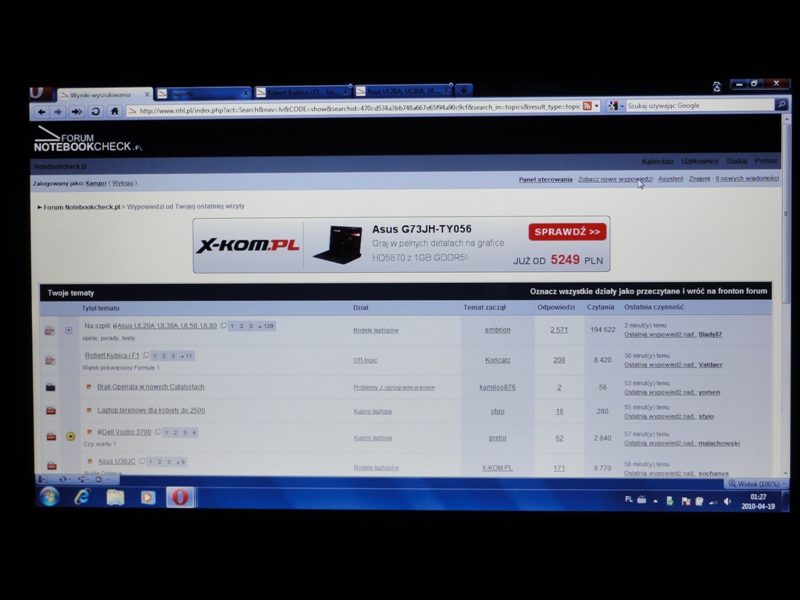Click the Wyloguj logout link
The height and width of the screenshot is (600, 800).
(122, 183)
